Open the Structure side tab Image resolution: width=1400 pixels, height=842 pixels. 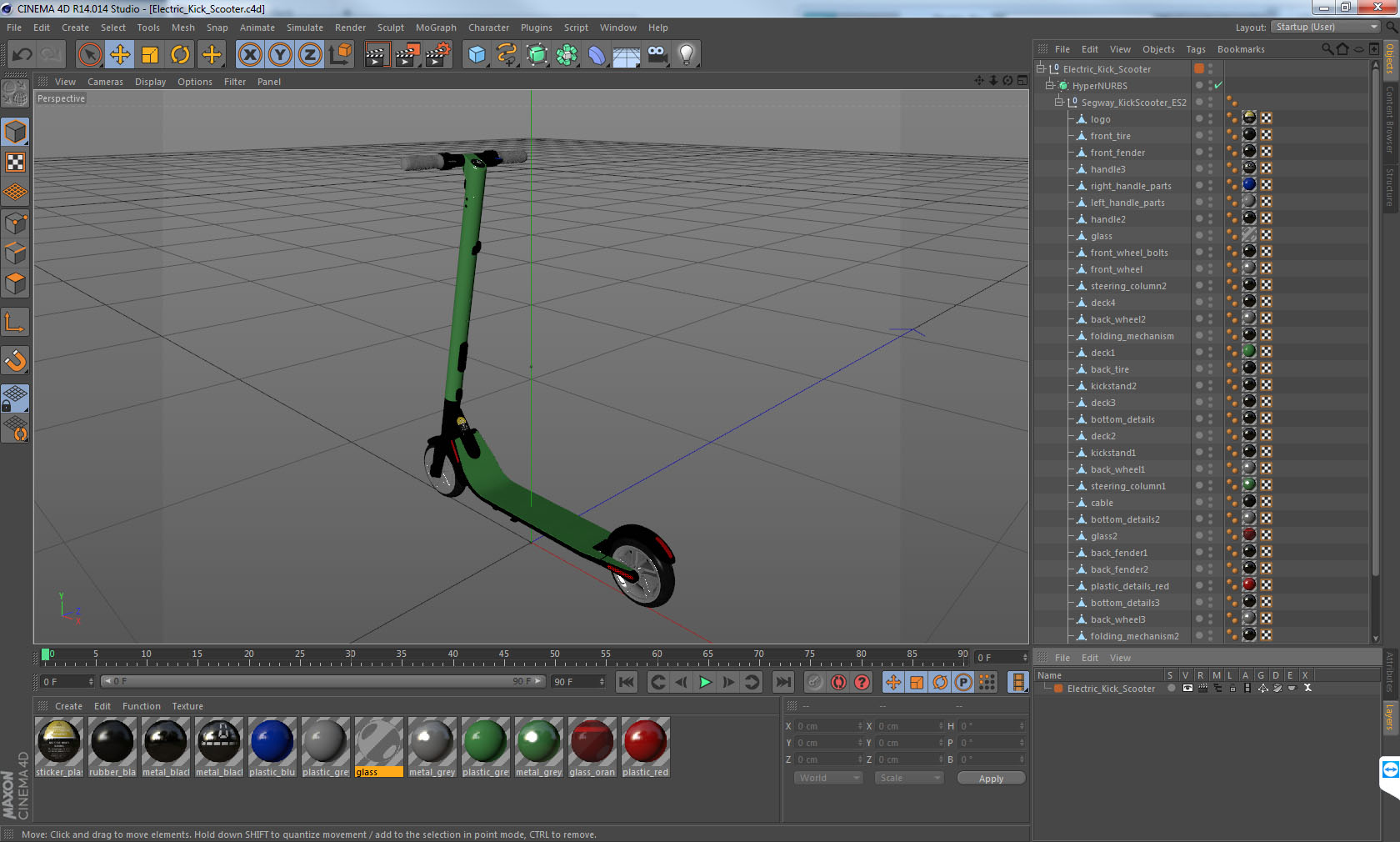(1390, 187)
